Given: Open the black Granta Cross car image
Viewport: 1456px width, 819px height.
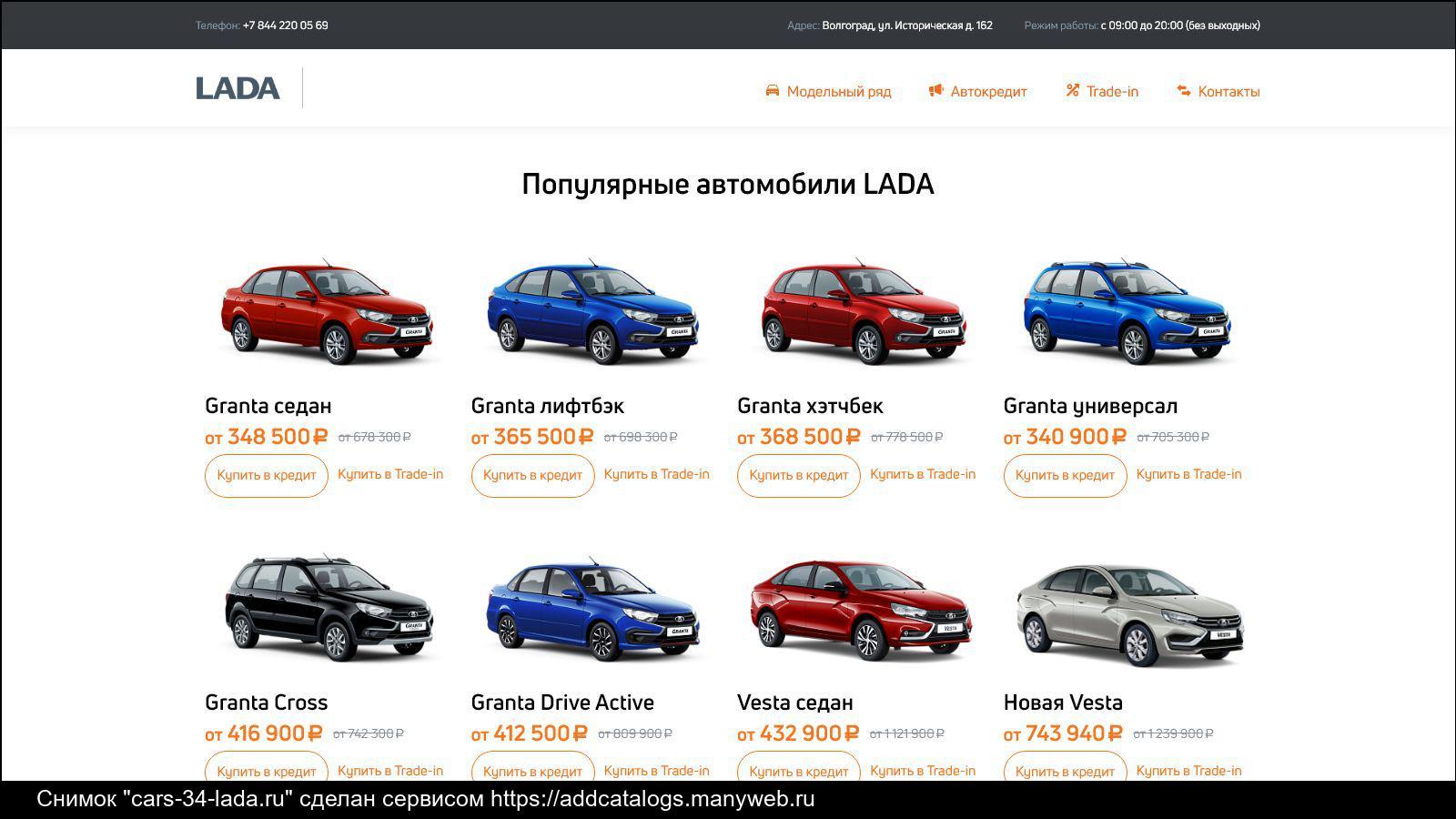Looking at the screenshot, I should click(x=329, y=608).
